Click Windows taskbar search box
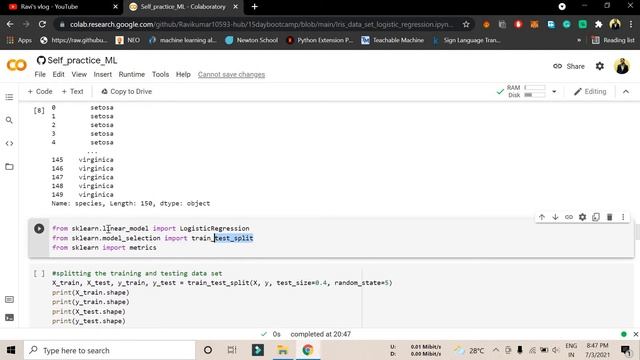The image size is (640, 360). tap(109, 350)
